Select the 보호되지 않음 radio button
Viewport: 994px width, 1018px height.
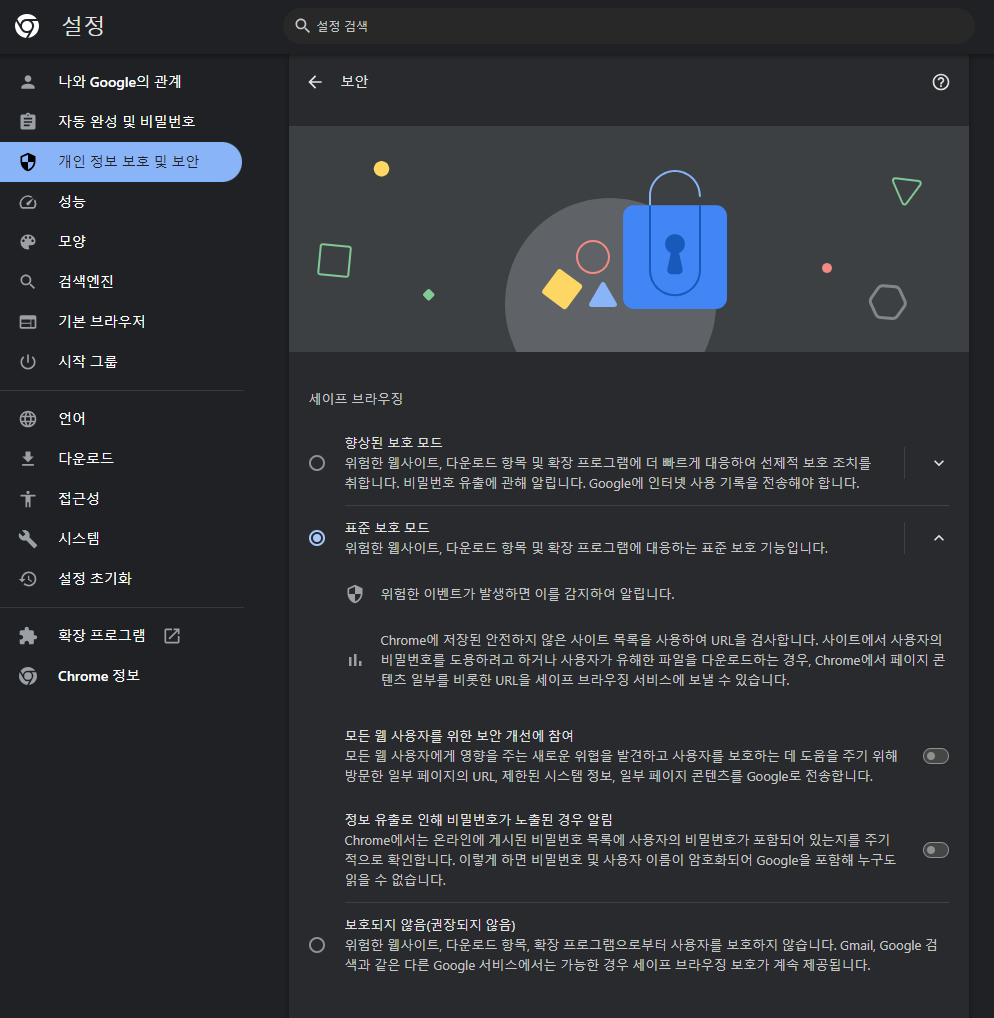click(317, 945)
